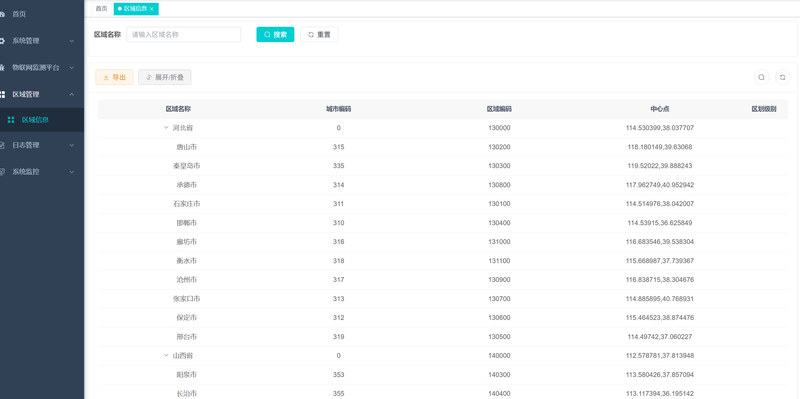Expand the 系统管理 sidebar menu
This screenshot has height=399, width=800.
pos(42,41)
